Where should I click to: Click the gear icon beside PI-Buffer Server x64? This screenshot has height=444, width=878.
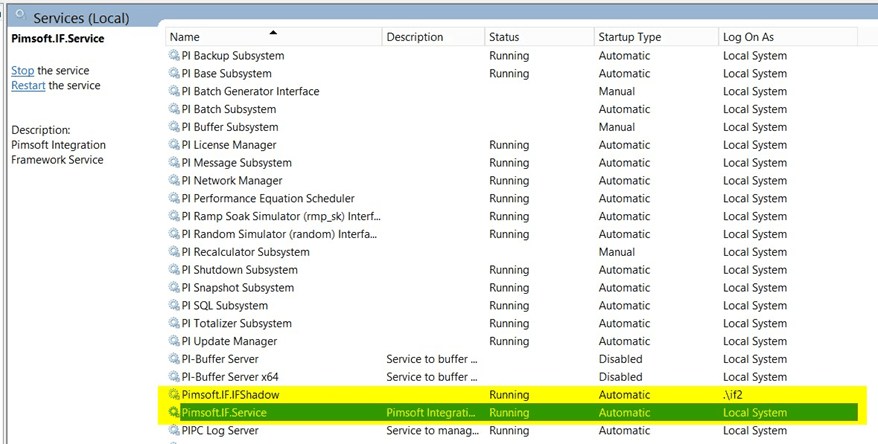(x=174, y=377)
